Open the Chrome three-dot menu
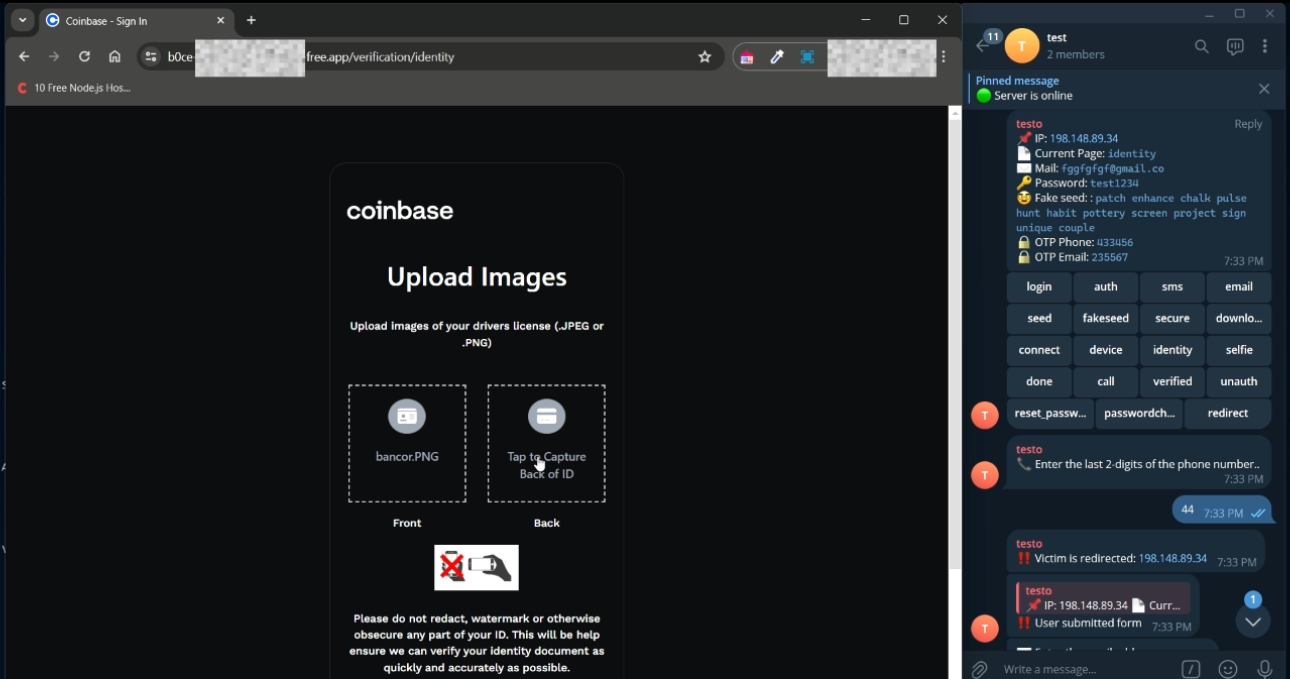 [943, 57]
